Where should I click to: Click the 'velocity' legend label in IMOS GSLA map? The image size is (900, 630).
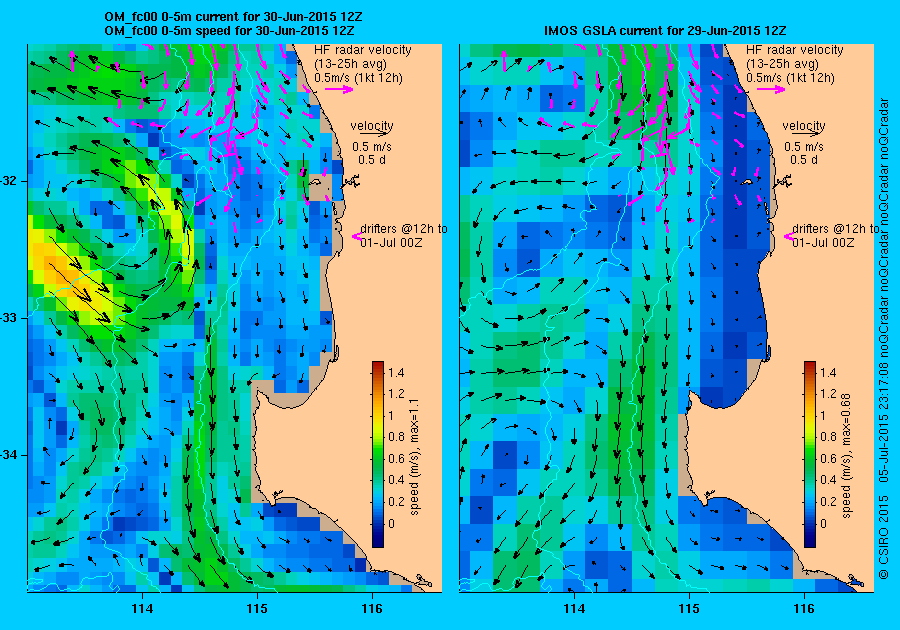(x=804, y=125)
